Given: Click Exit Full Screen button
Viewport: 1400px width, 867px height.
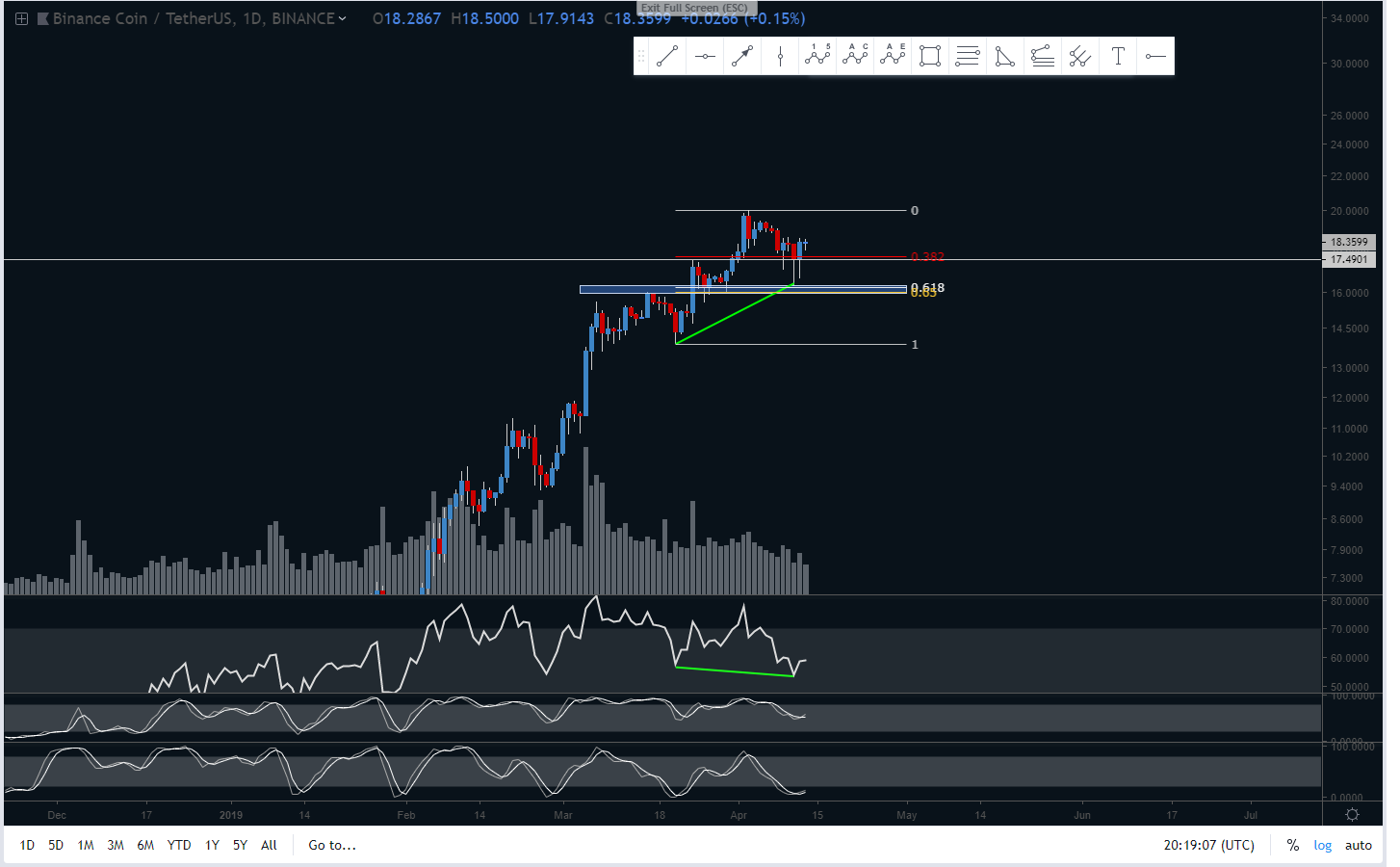Looking at the screenshot, I should 694,8.
